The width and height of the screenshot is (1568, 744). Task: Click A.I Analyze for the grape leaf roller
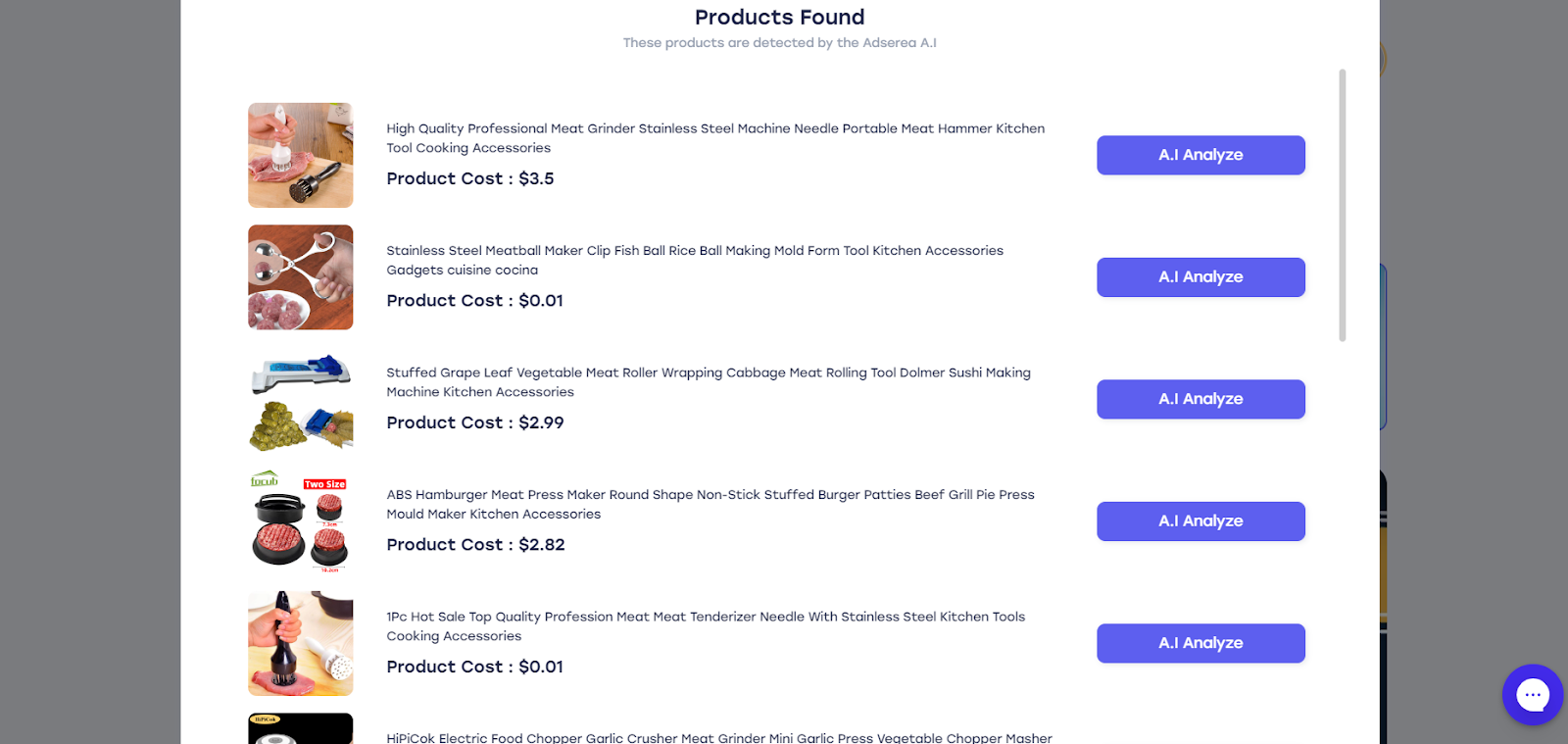(x=1200, y=399)
